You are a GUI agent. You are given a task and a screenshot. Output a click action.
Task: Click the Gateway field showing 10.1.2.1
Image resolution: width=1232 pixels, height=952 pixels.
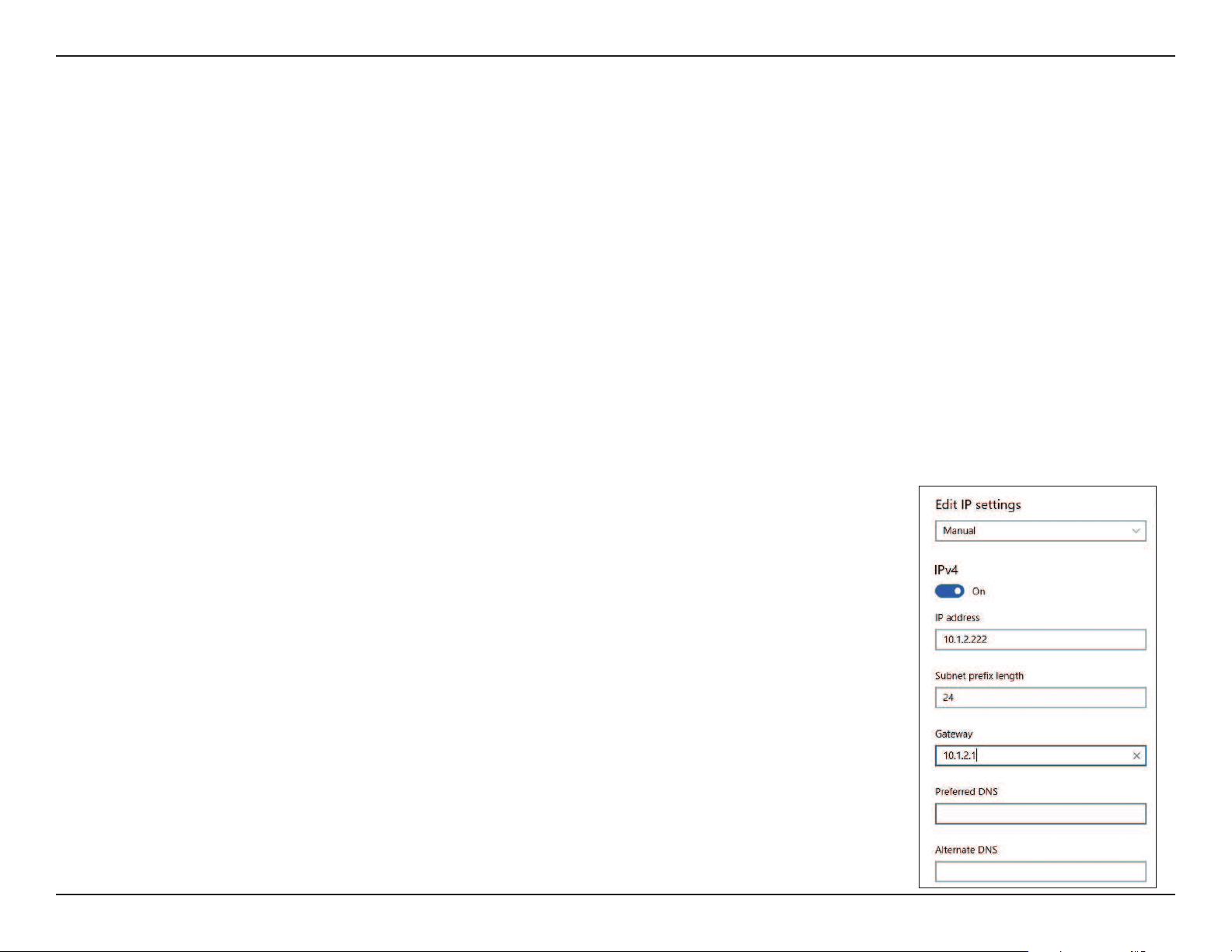[1040, 755]
